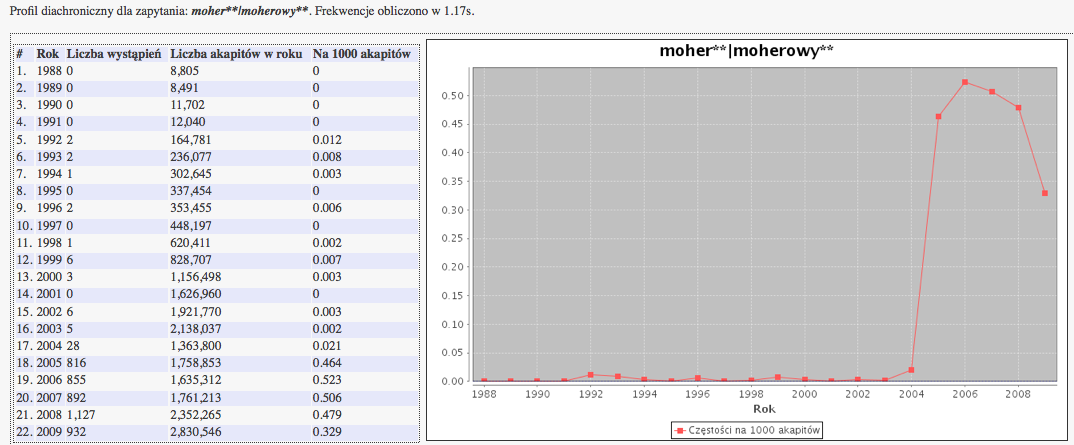The height and width of the screenshot is (445, 1074).
Task: Click the 2008 data point on chart
Action: click(1018, 108)
